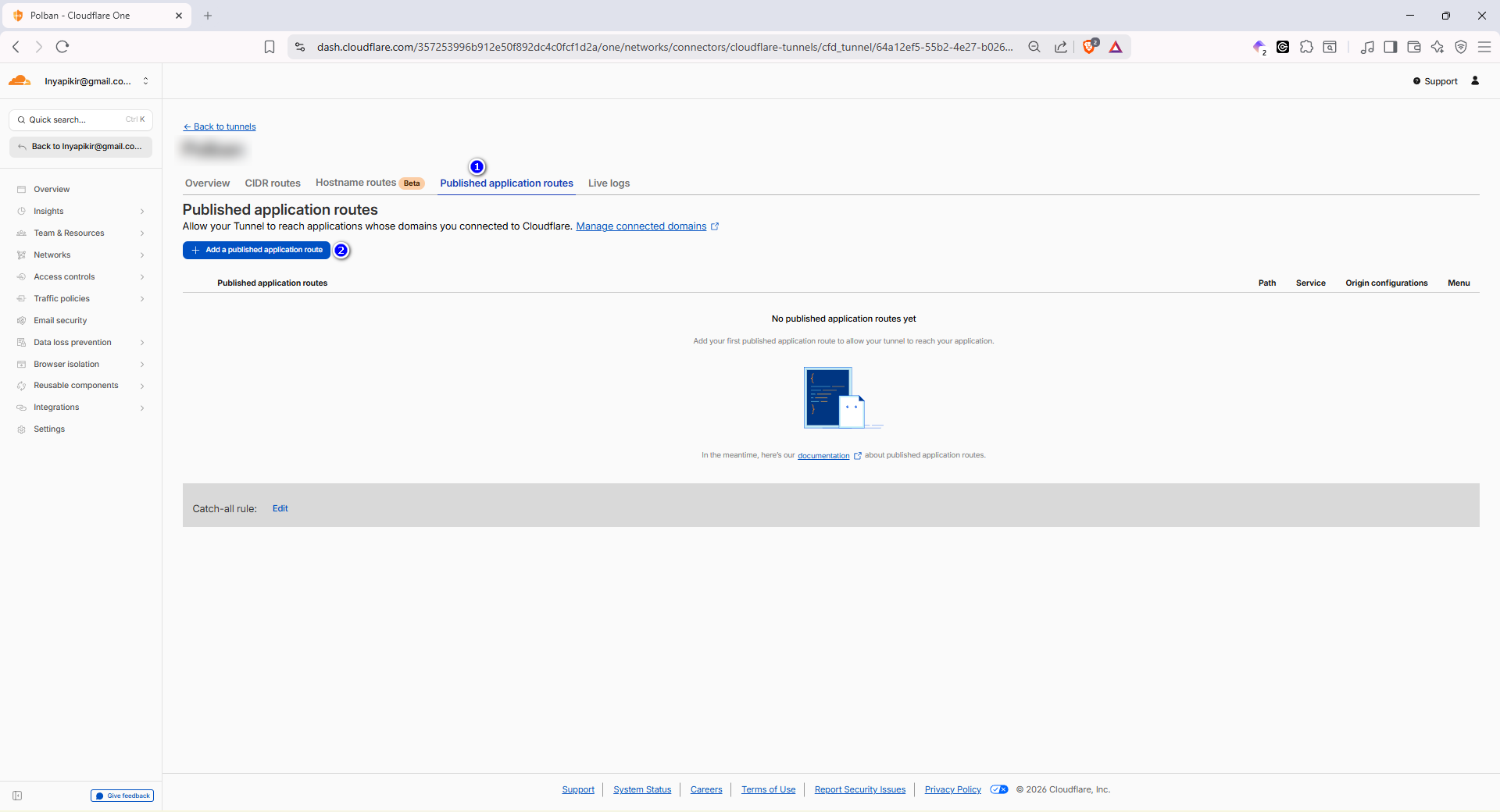Expand the Networks chevron

(142, 255)
